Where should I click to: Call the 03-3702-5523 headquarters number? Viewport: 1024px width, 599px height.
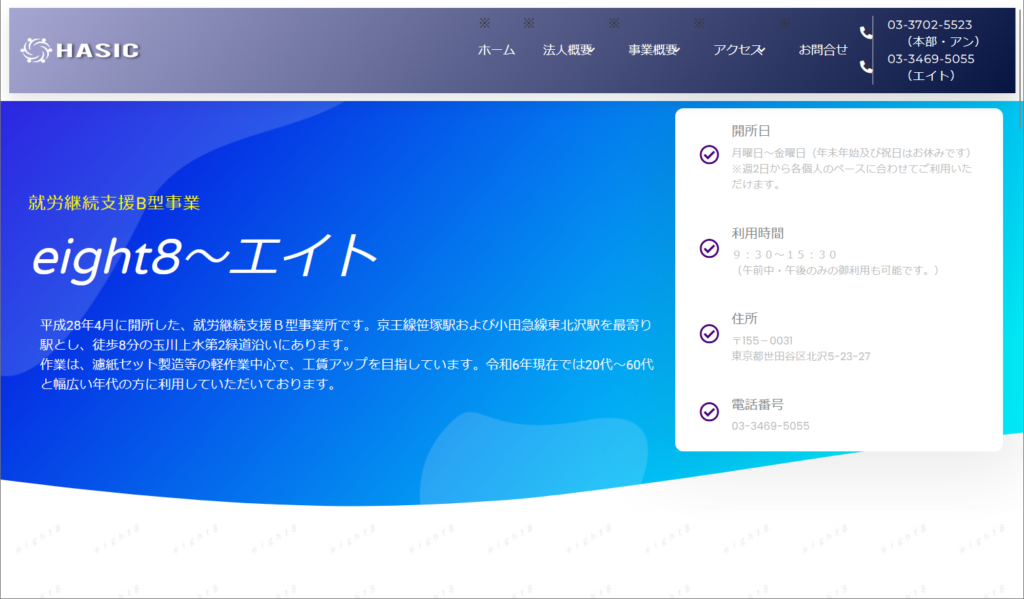929,25
